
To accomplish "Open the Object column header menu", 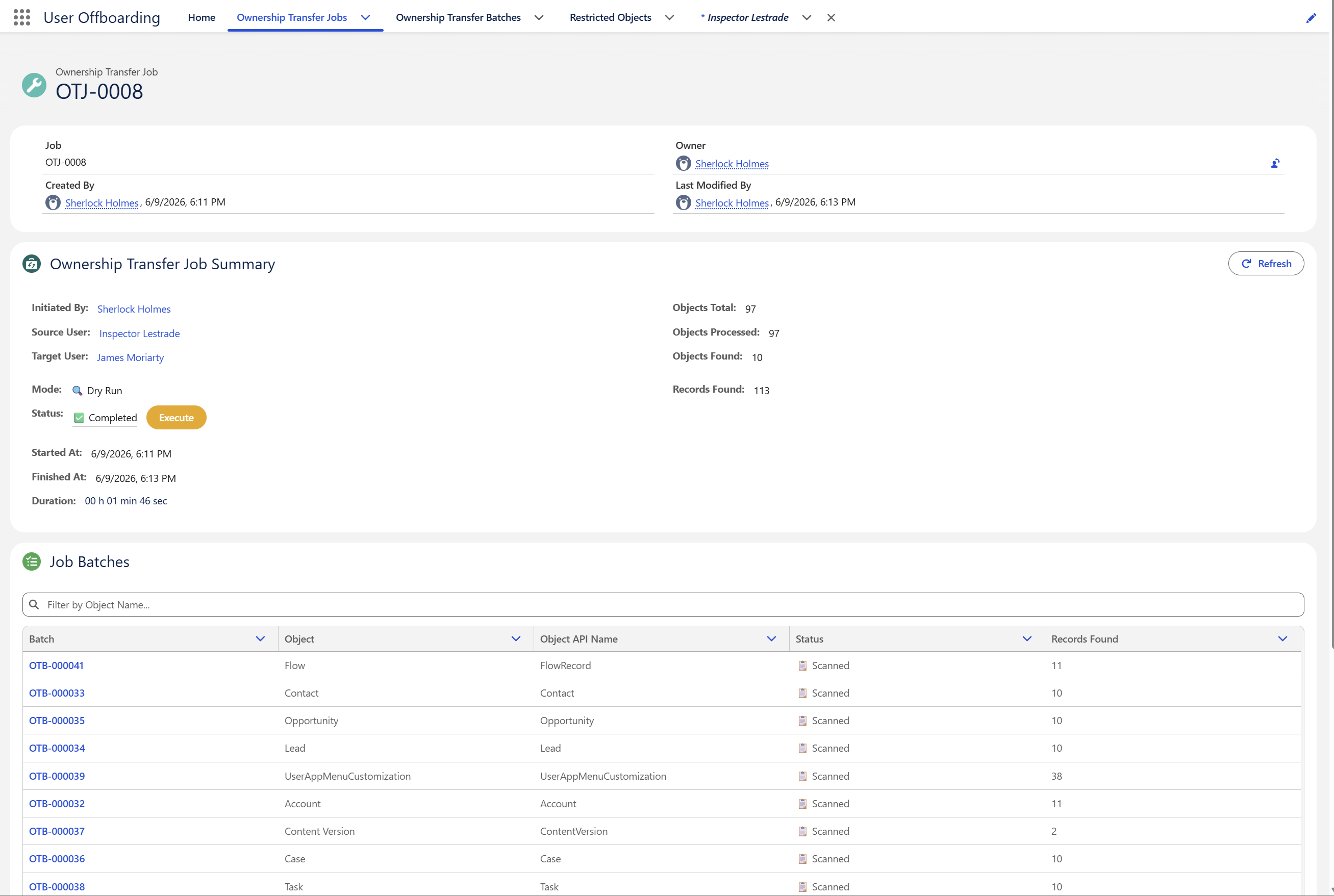I will [516, 639].
